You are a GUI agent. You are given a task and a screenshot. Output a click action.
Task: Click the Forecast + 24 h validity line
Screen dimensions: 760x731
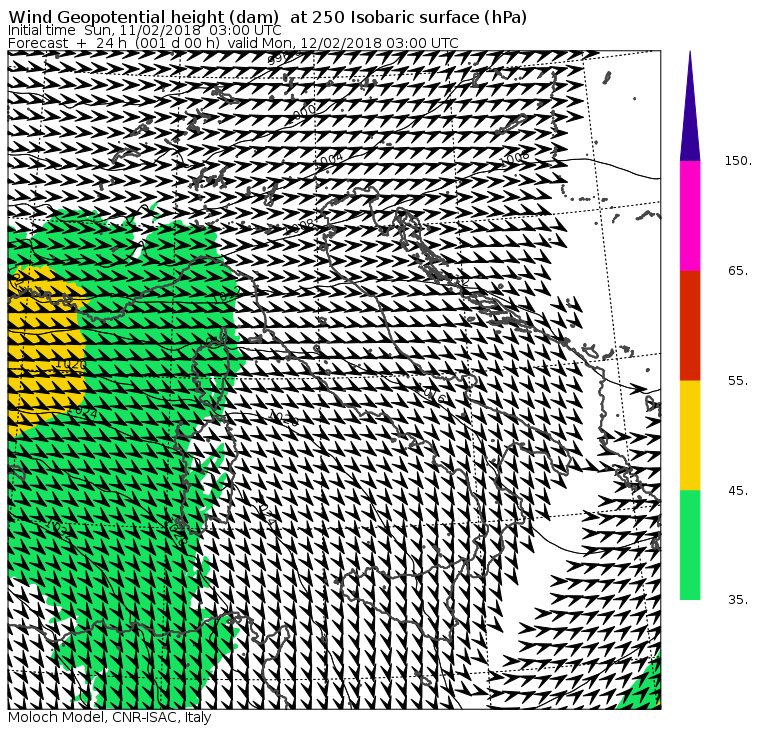coord(233,43)
